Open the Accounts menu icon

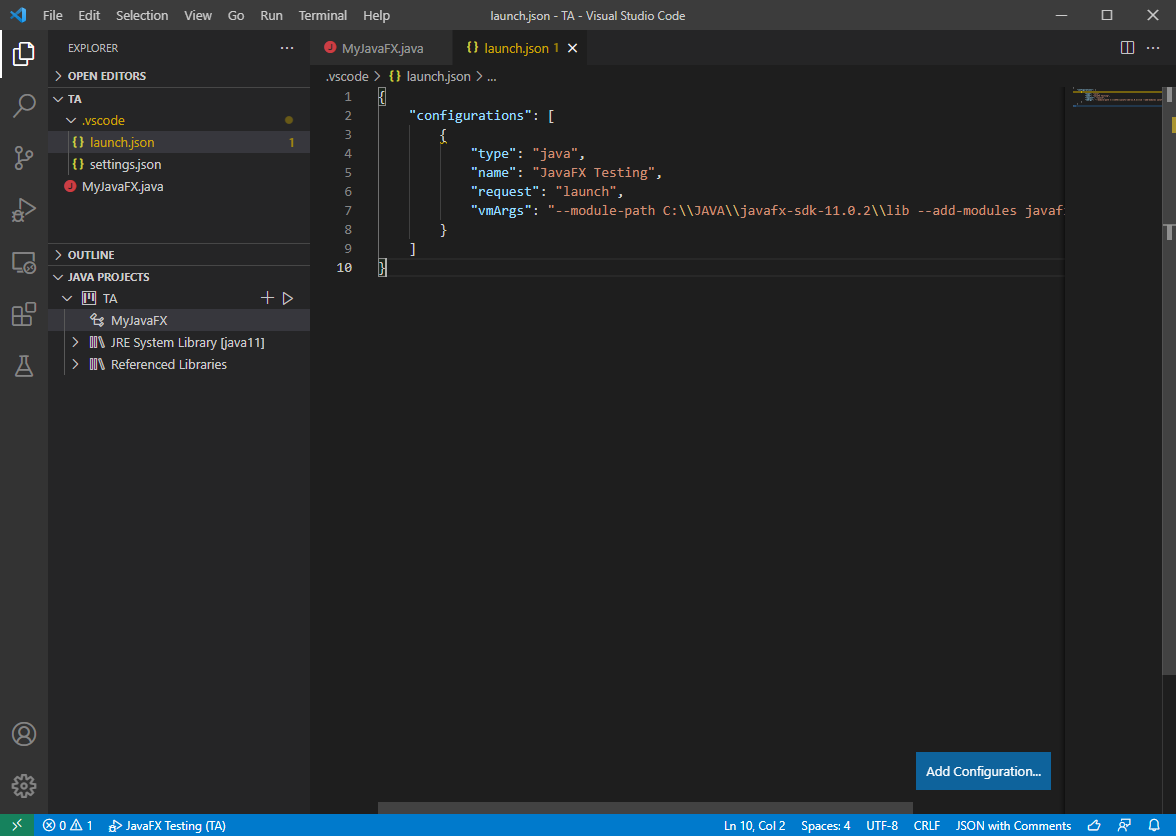(x=23, y=734)
